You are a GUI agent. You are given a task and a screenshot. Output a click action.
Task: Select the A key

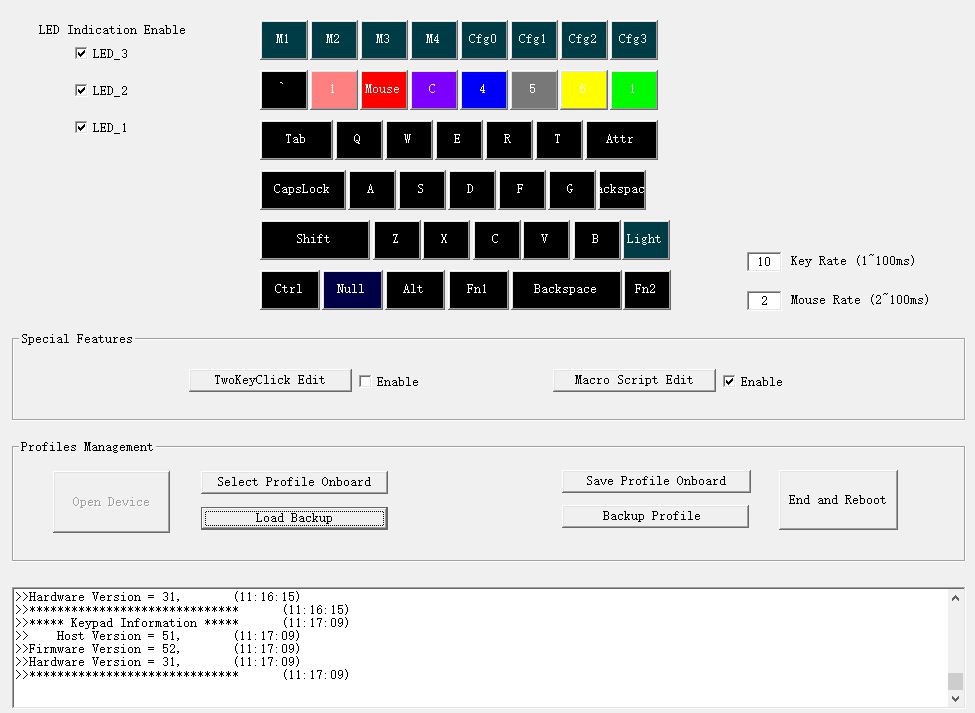coord(372,190)
